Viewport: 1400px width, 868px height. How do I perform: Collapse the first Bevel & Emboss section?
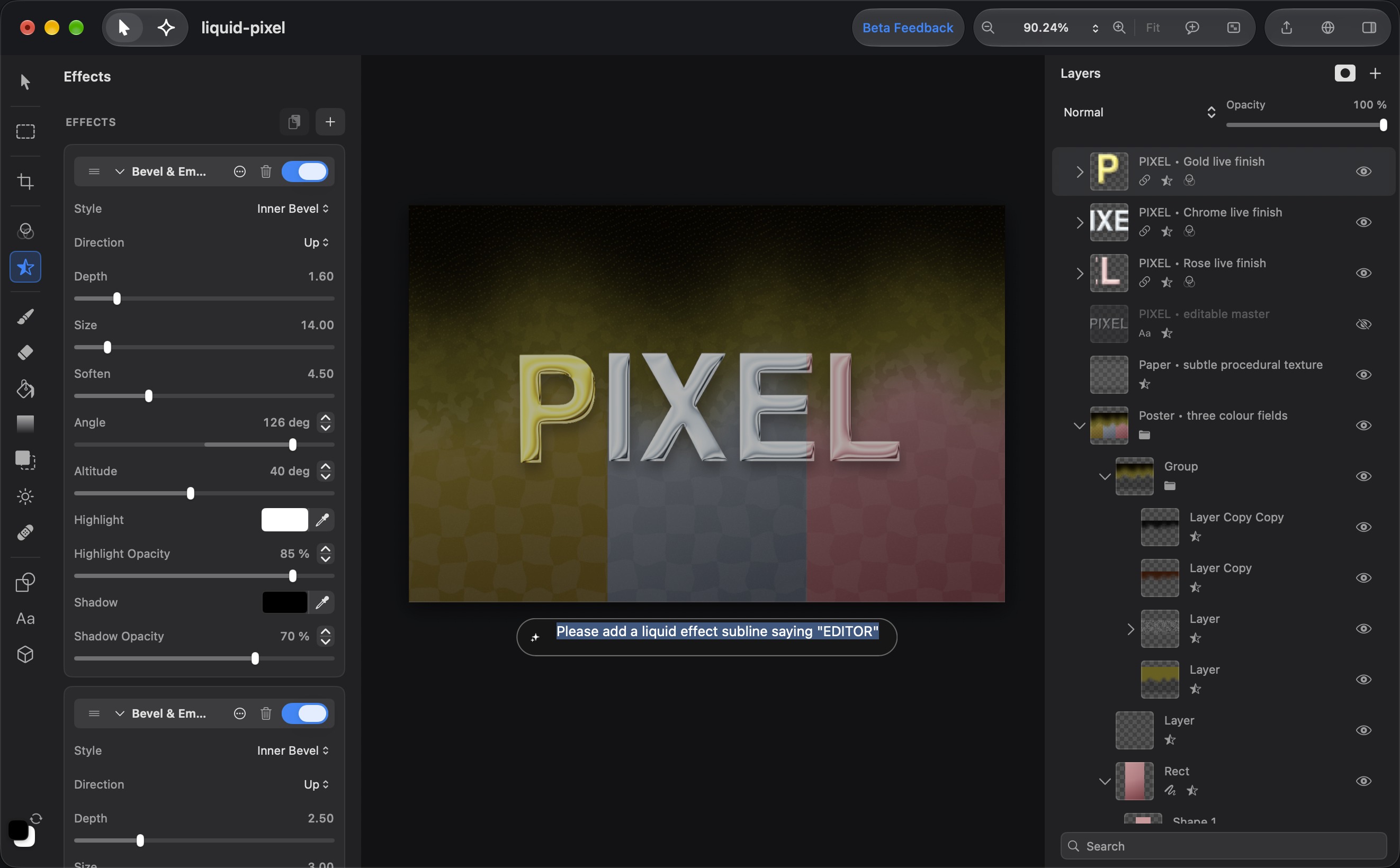coord(120,171)
